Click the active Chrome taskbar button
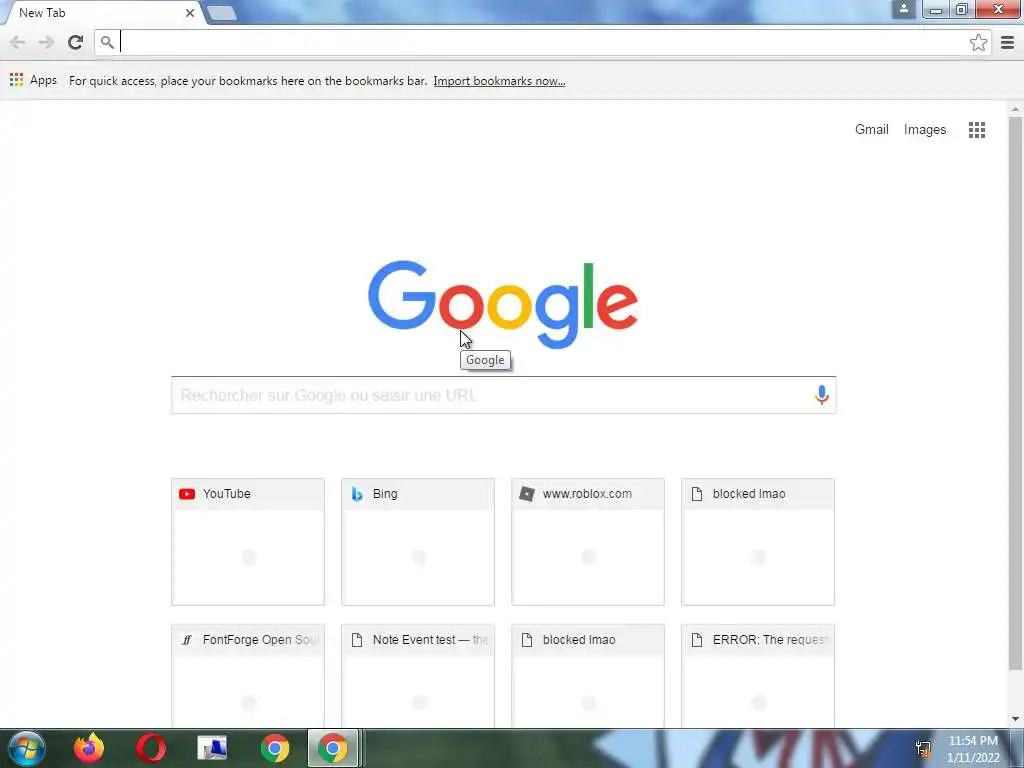Viewport: 1024px width, 768px height. pyautogui.click(x=333, y=748)
